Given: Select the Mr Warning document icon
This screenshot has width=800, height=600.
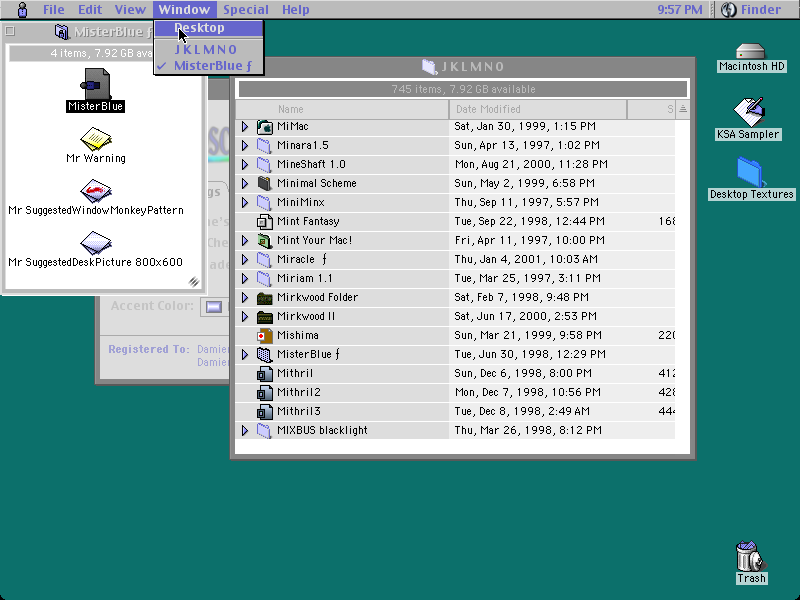Looking at the screenshot, I should [95, 138].
